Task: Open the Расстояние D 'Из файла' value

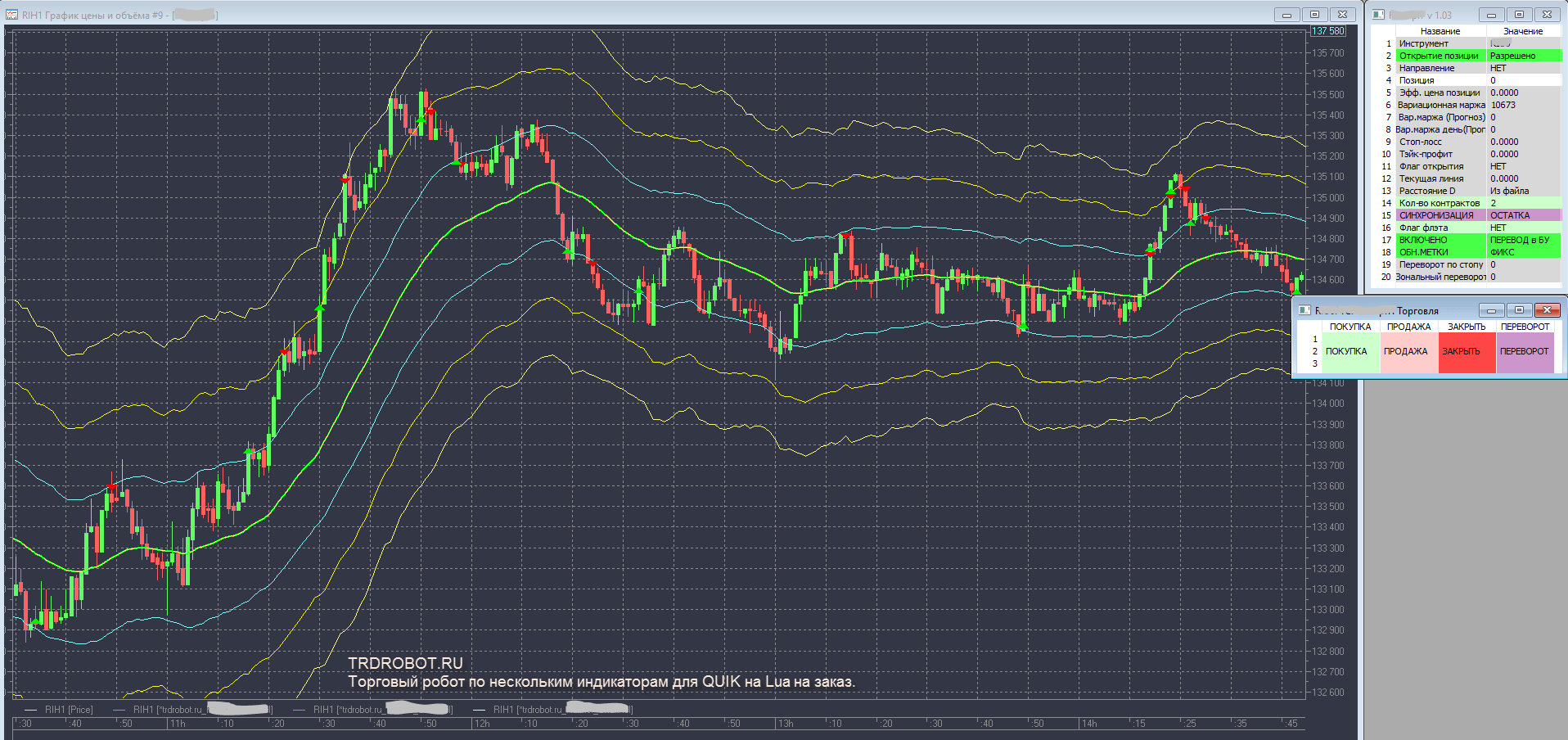Action: tap(1523, 191)
